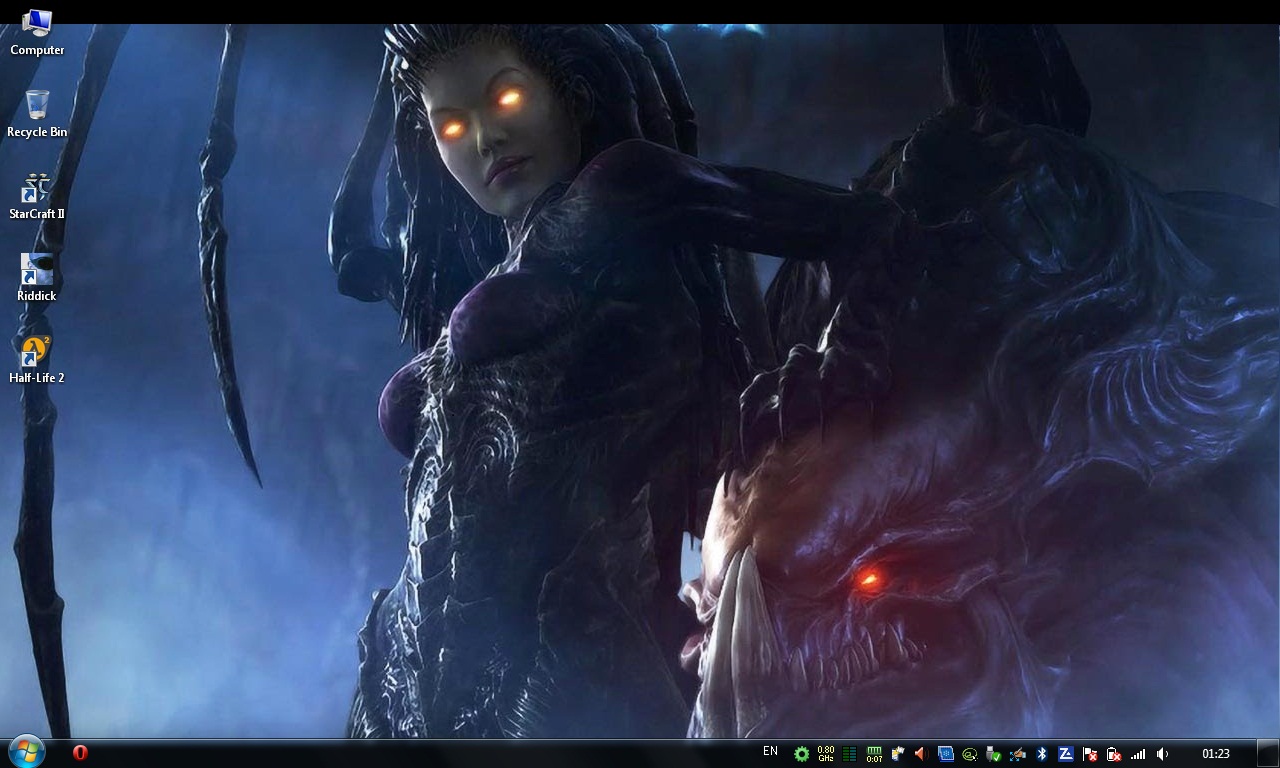The image size is (1280, 768).
Task: Launch Opera from the taskbar
Action: tap(80, 753)
